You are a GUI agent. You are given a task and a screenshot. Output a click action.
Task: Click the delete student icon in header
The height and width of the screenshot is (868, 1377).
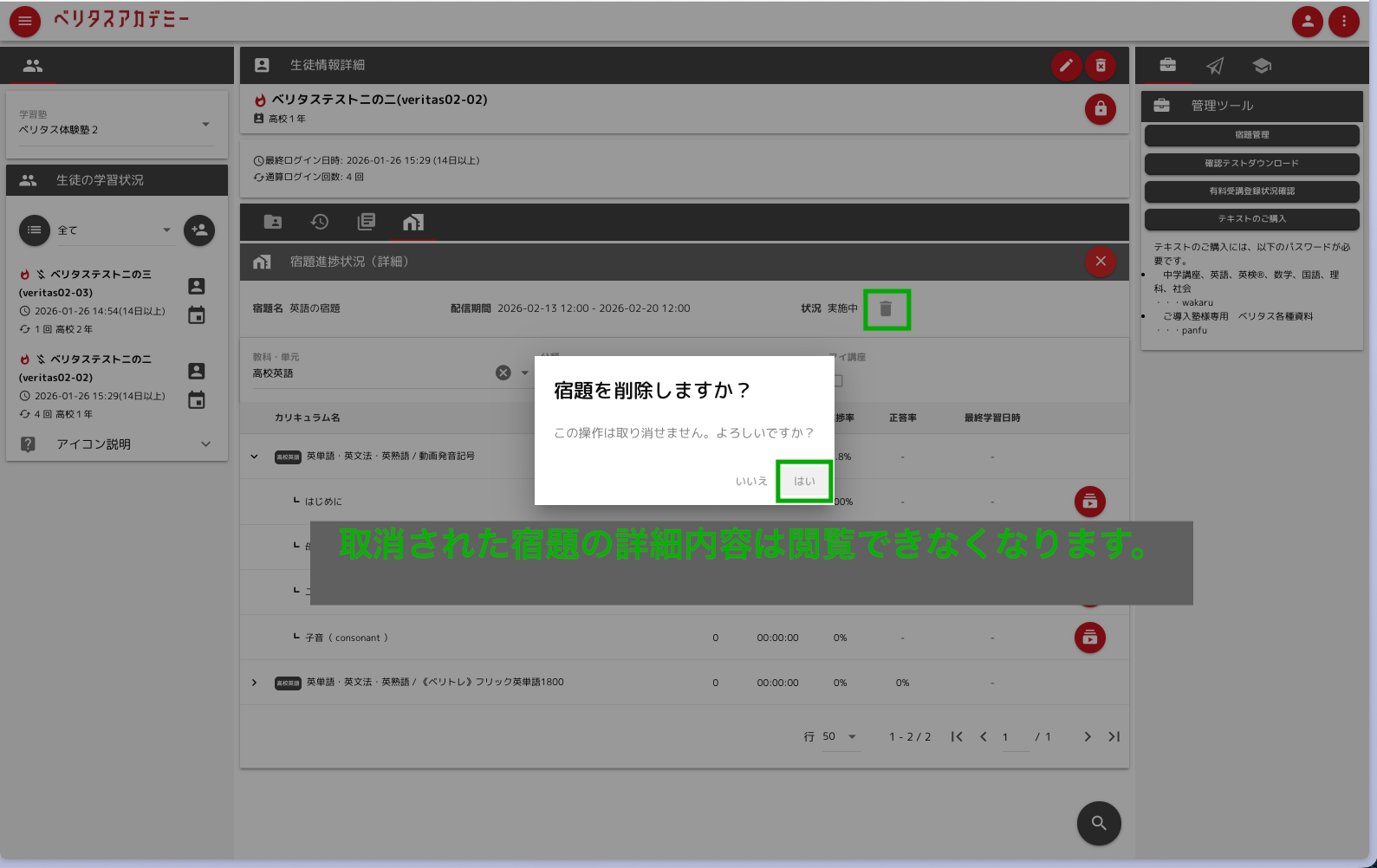pos(1101,65)
